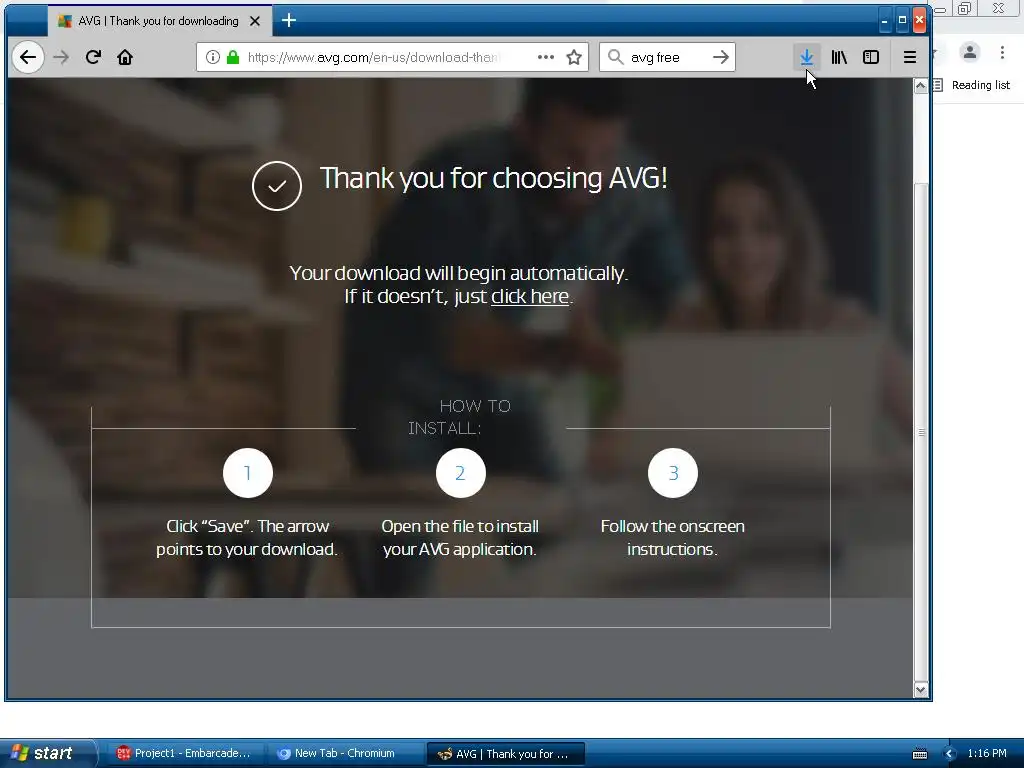This screenshot has width=1024, height=768.
Task: Bookmark this page with the star
Action: pos(574,57)
